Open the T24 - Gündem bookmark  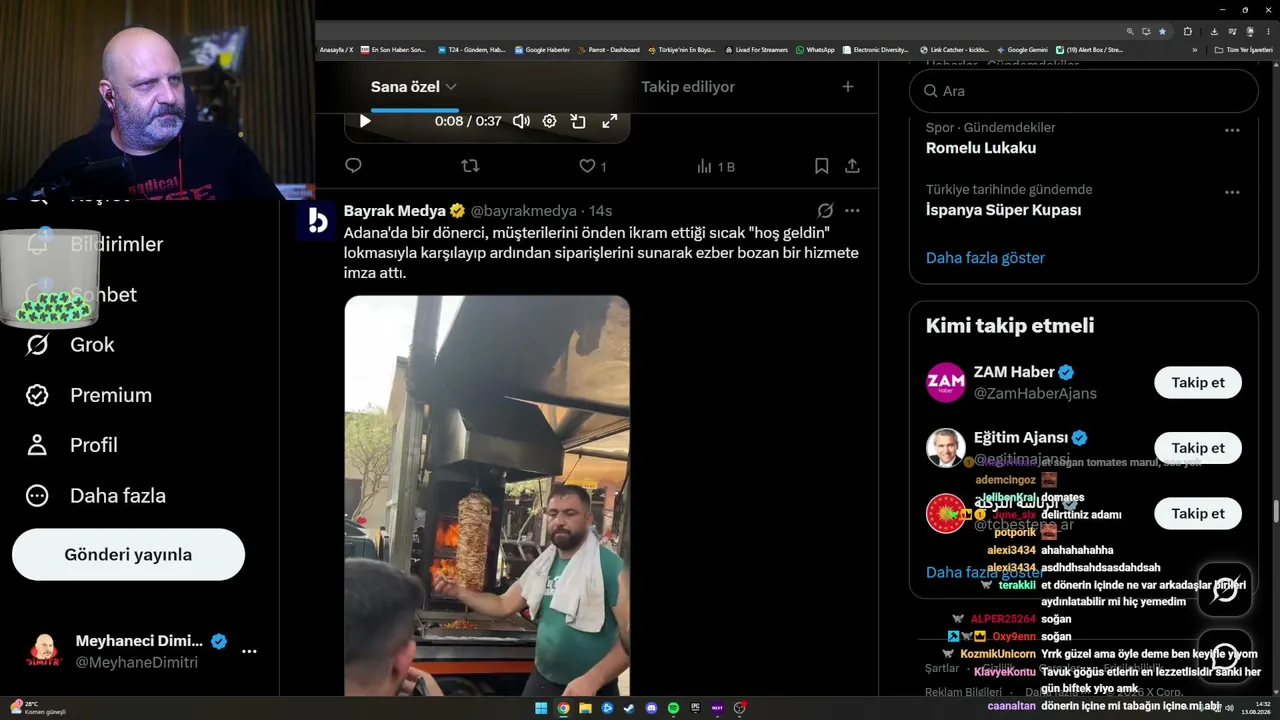[470, 50]
